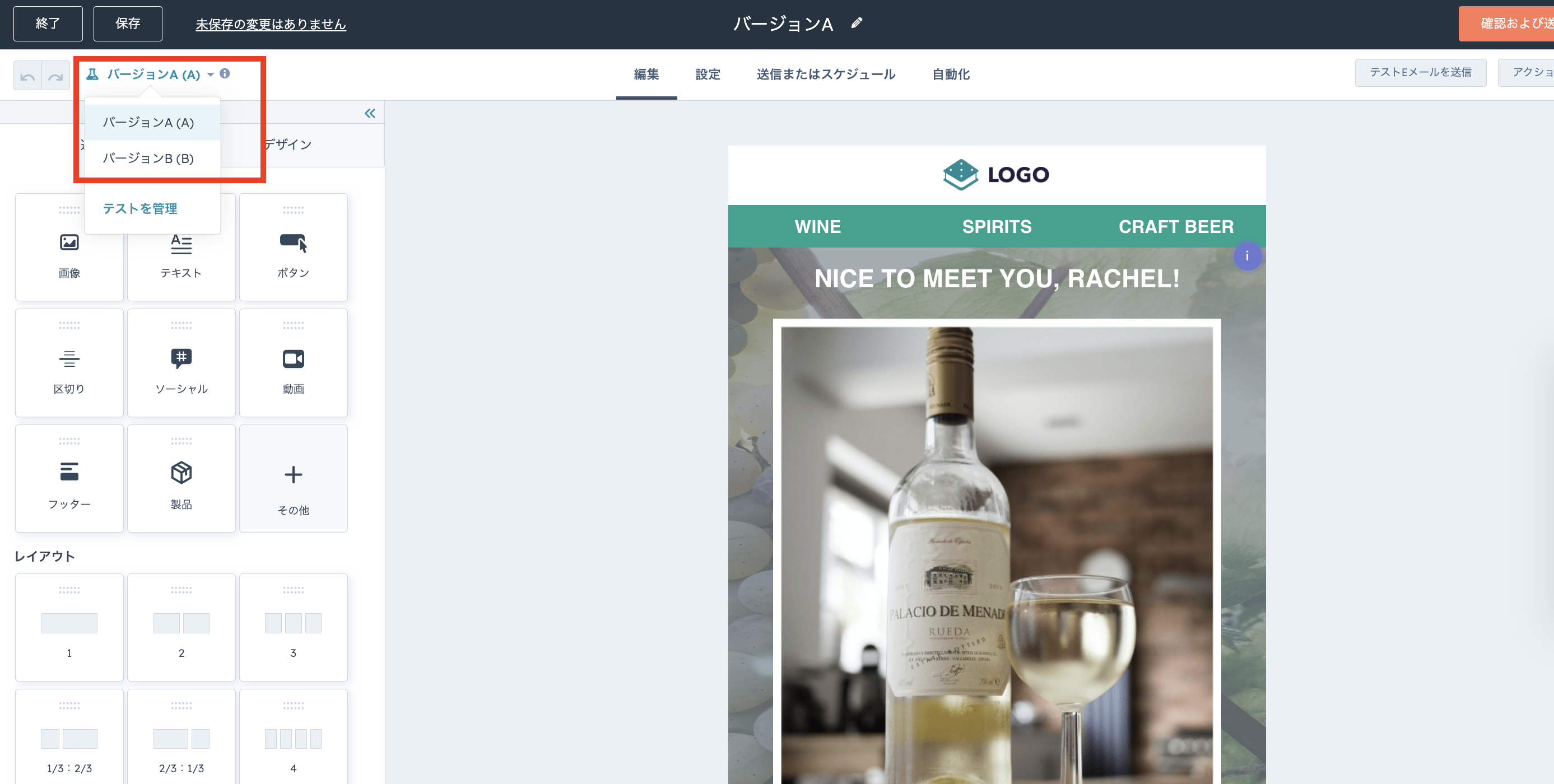Choose the 3 column layout
1554x784 pixels.
click(293, 628)
